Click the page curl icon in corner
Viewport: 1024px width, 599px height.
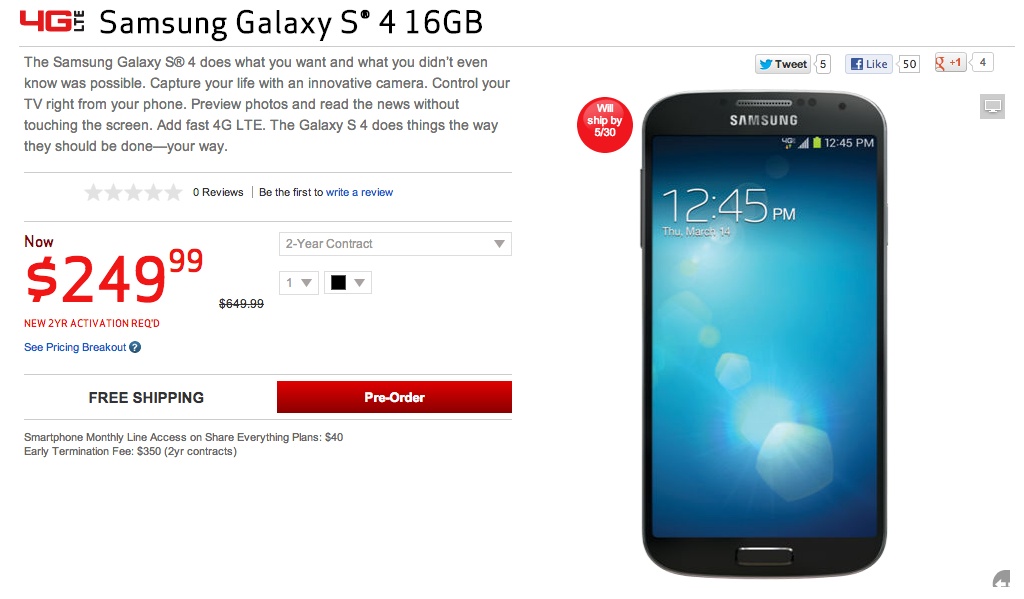pos(1001,579)
